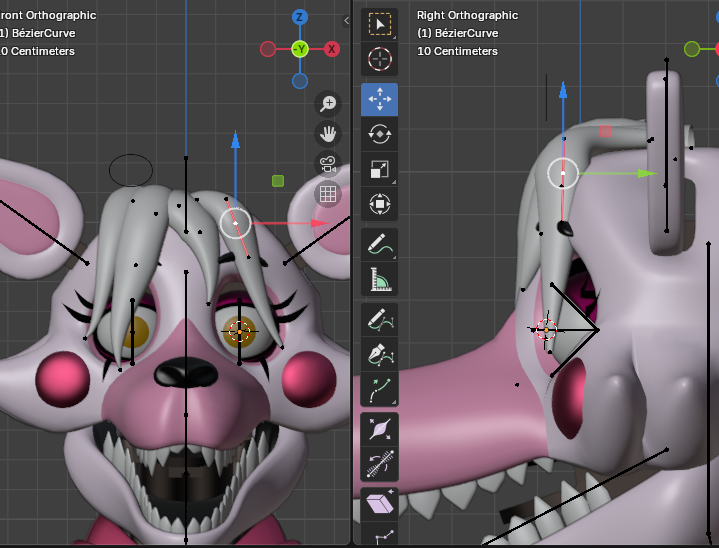Click white move gizmo circle in Right viewport

563,173
